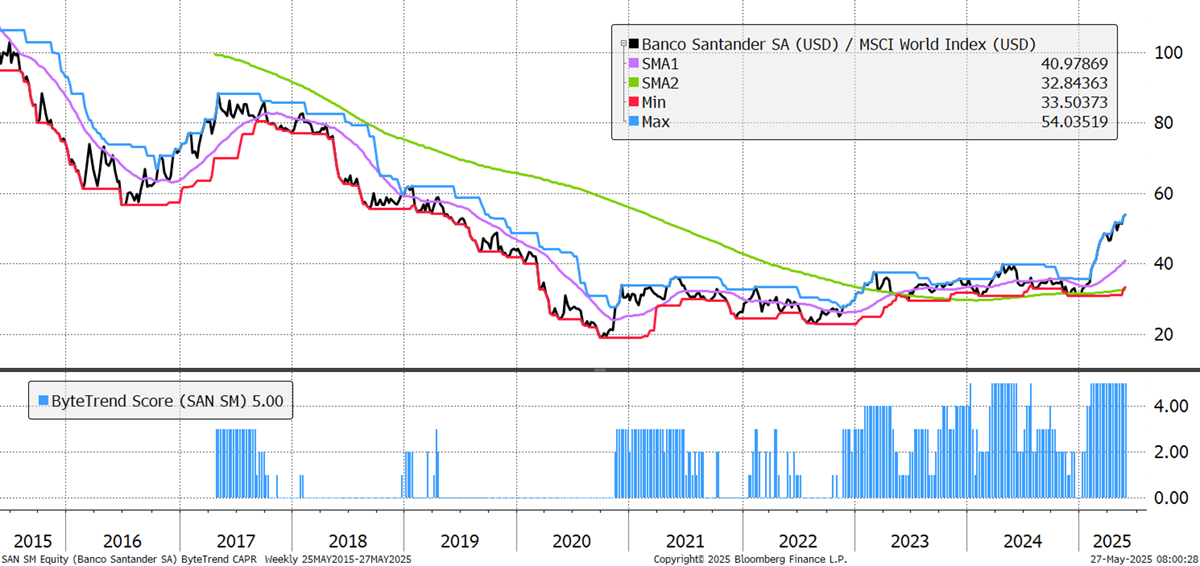The image size is (1200, 566).
Task: Click the purple SMA1 color swatch
Action: pos(632,64)
